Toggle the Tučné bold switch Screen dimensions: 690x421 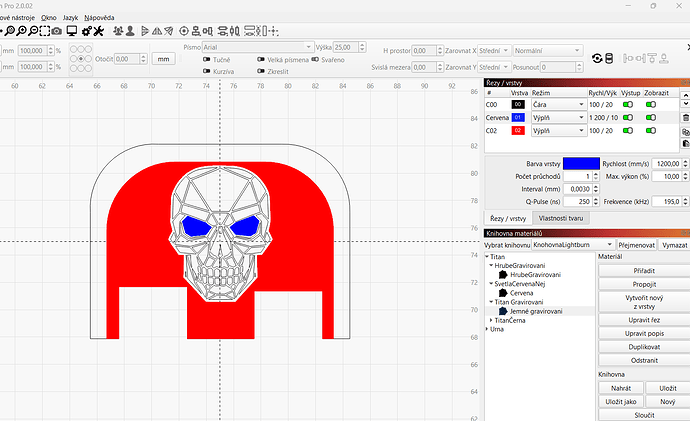point(205,59)
